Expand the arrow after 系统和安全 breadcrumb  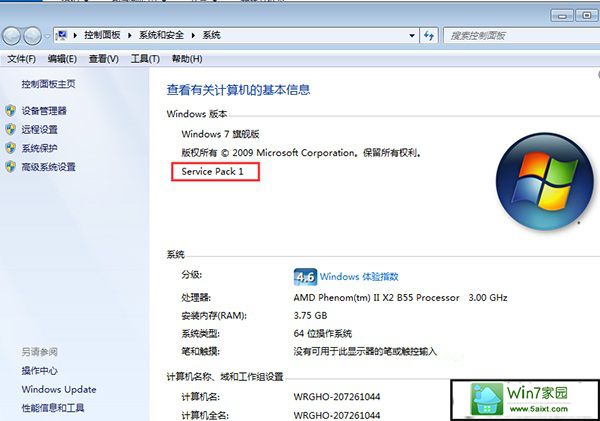[x=193, y=36]
